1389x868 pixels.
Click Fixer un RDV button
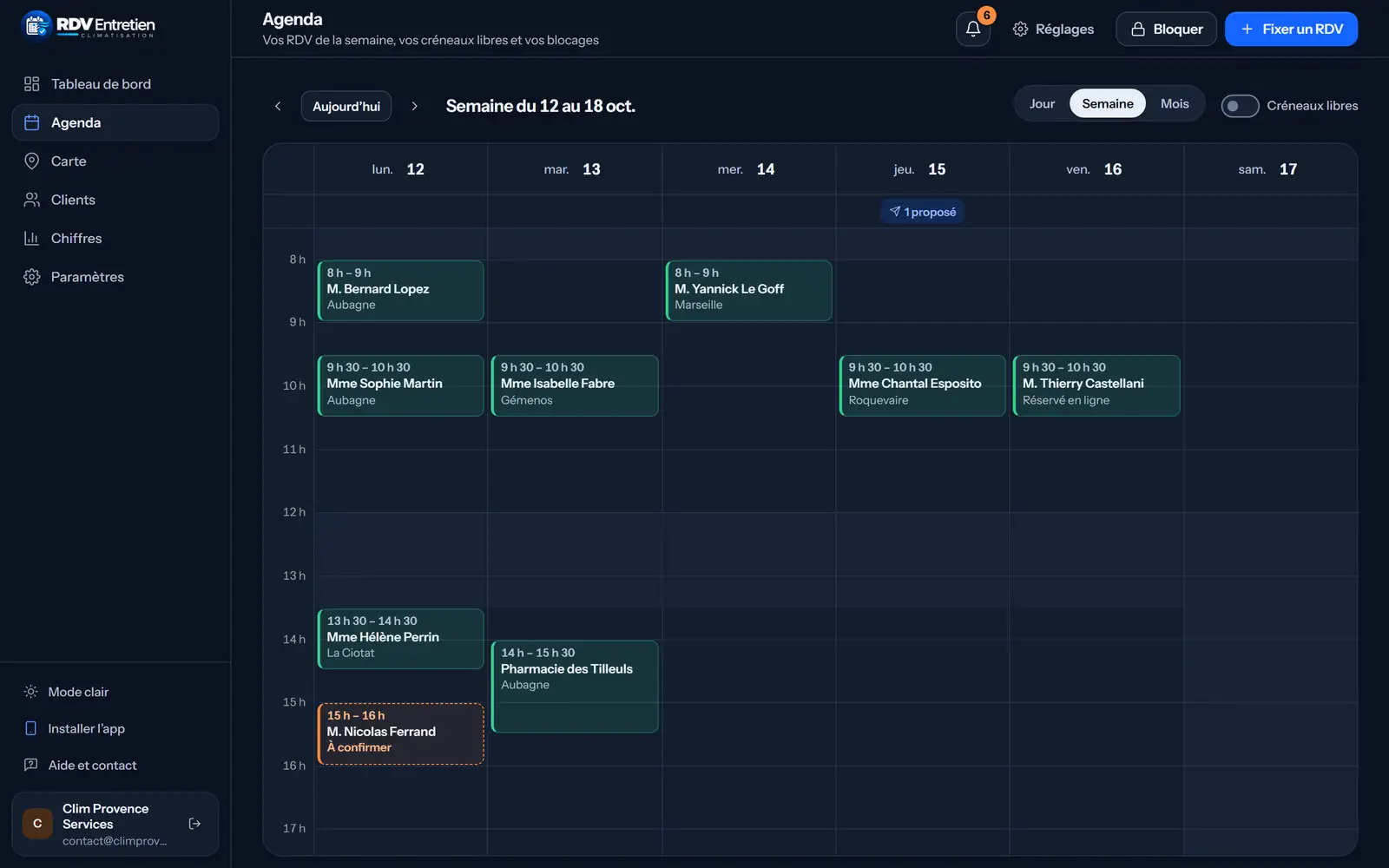[x=1291, y=29]
